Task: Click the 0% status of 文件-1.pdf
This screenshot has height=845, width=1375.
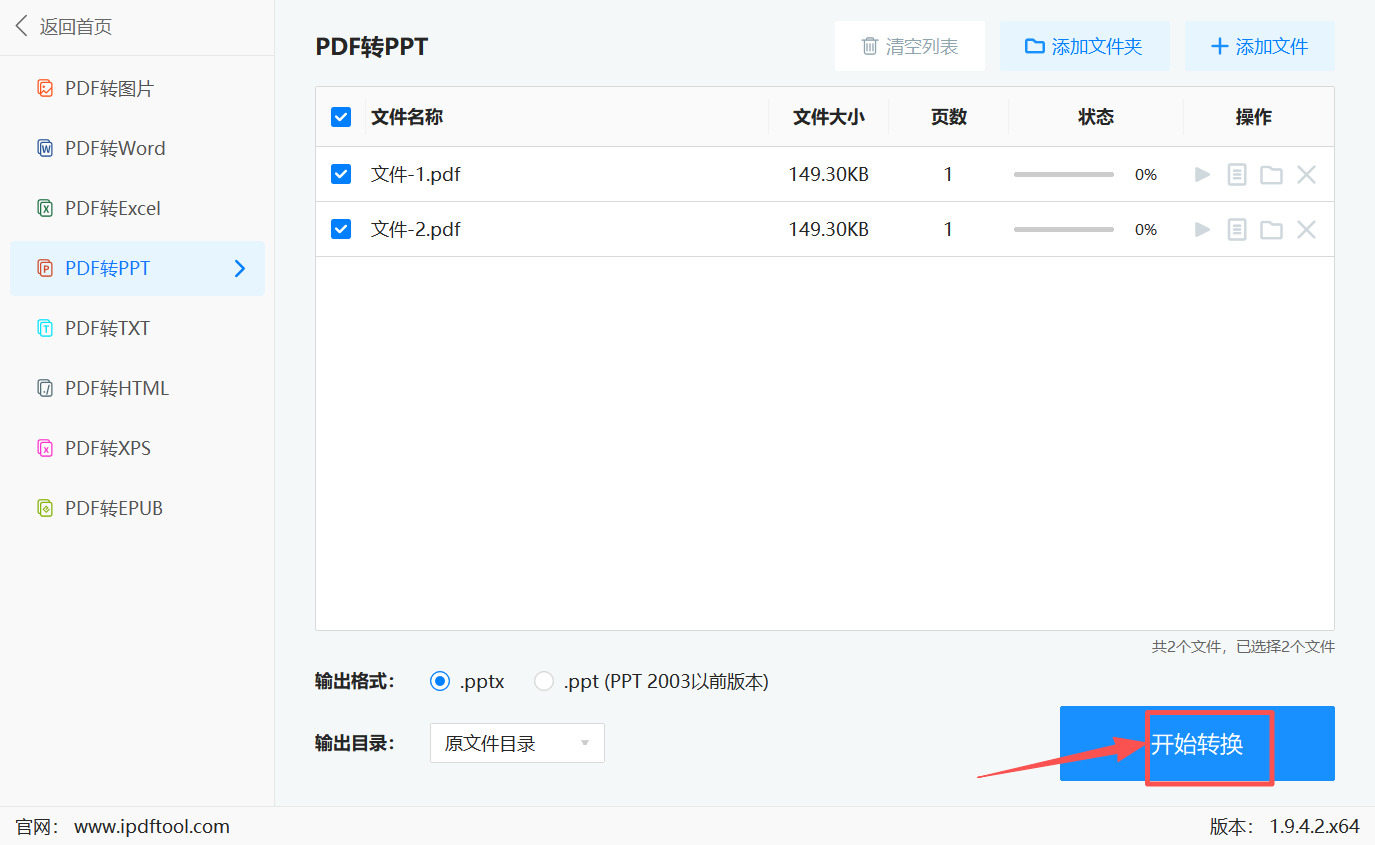Action: 1146,175
